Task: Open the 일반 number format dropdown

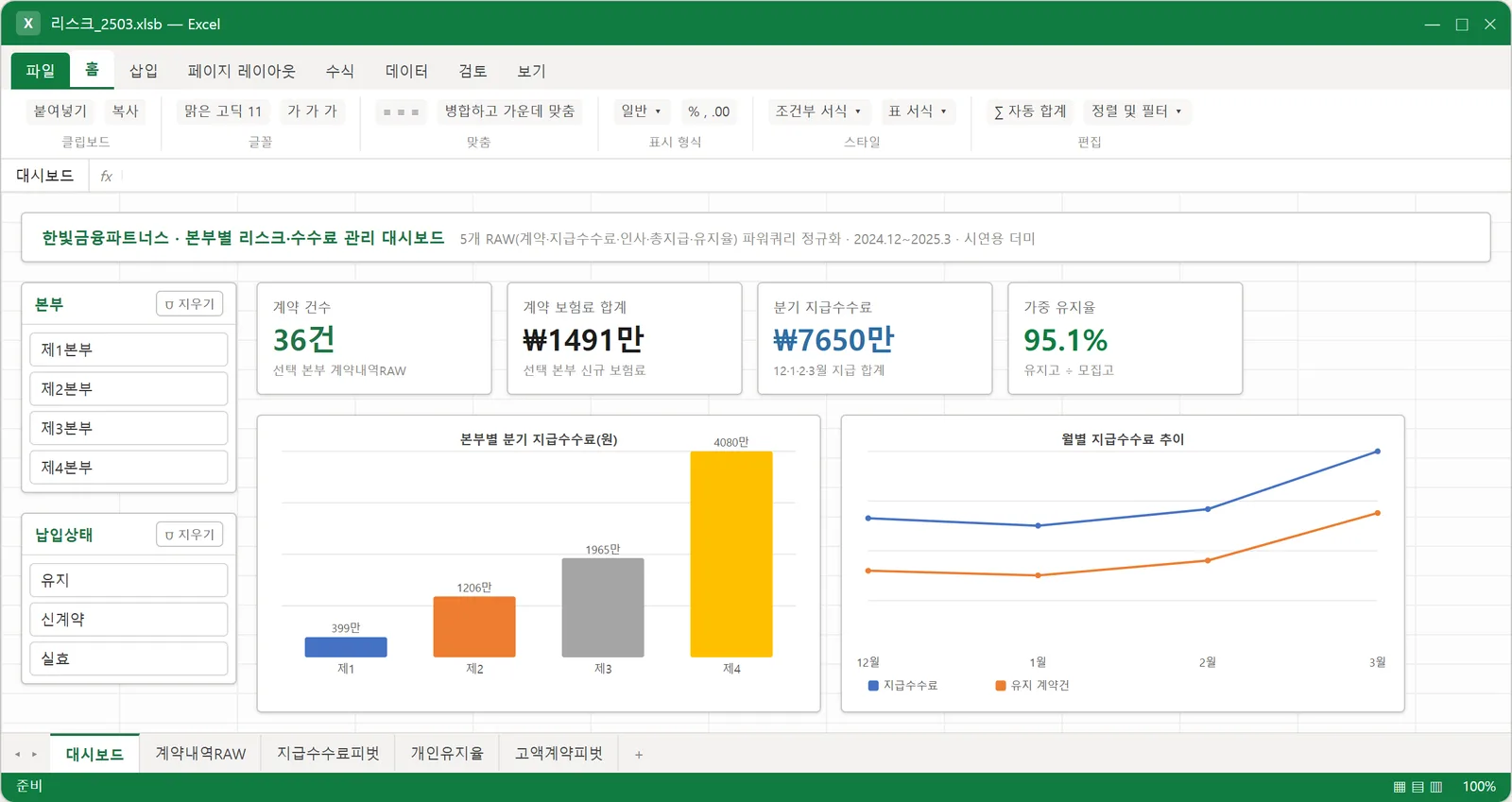Action: [642, 111]
